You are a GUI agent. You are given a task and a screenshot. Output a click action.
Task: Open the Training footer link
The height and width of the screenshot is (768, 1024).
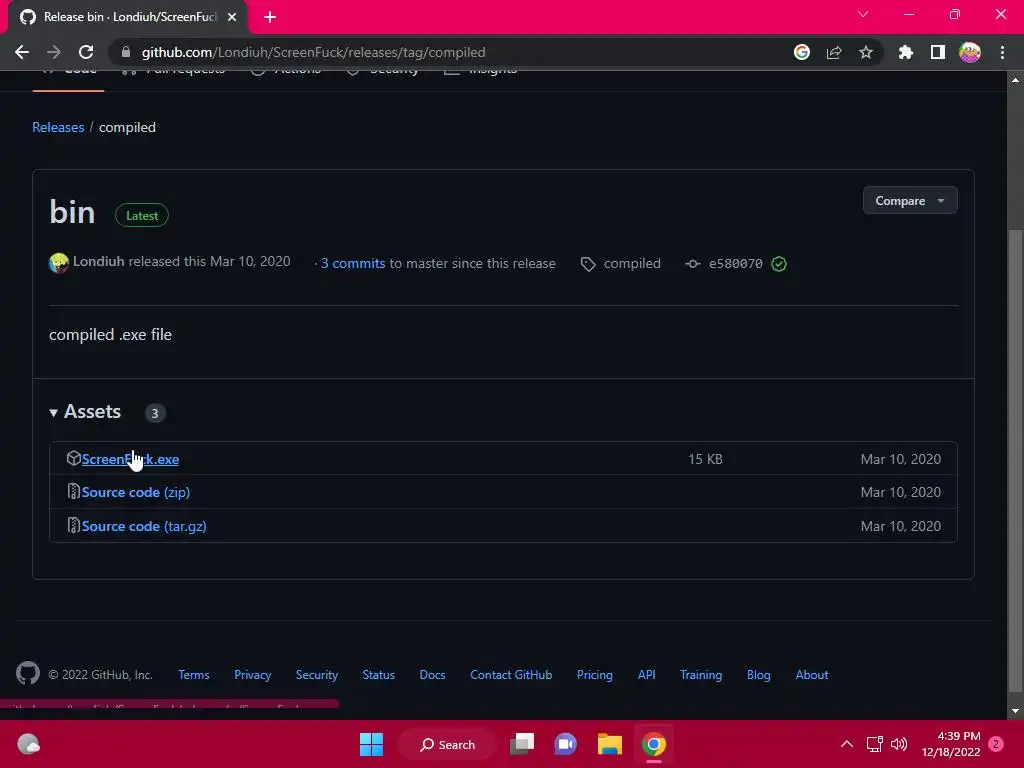pyautogui.click(x=701, y=675)
